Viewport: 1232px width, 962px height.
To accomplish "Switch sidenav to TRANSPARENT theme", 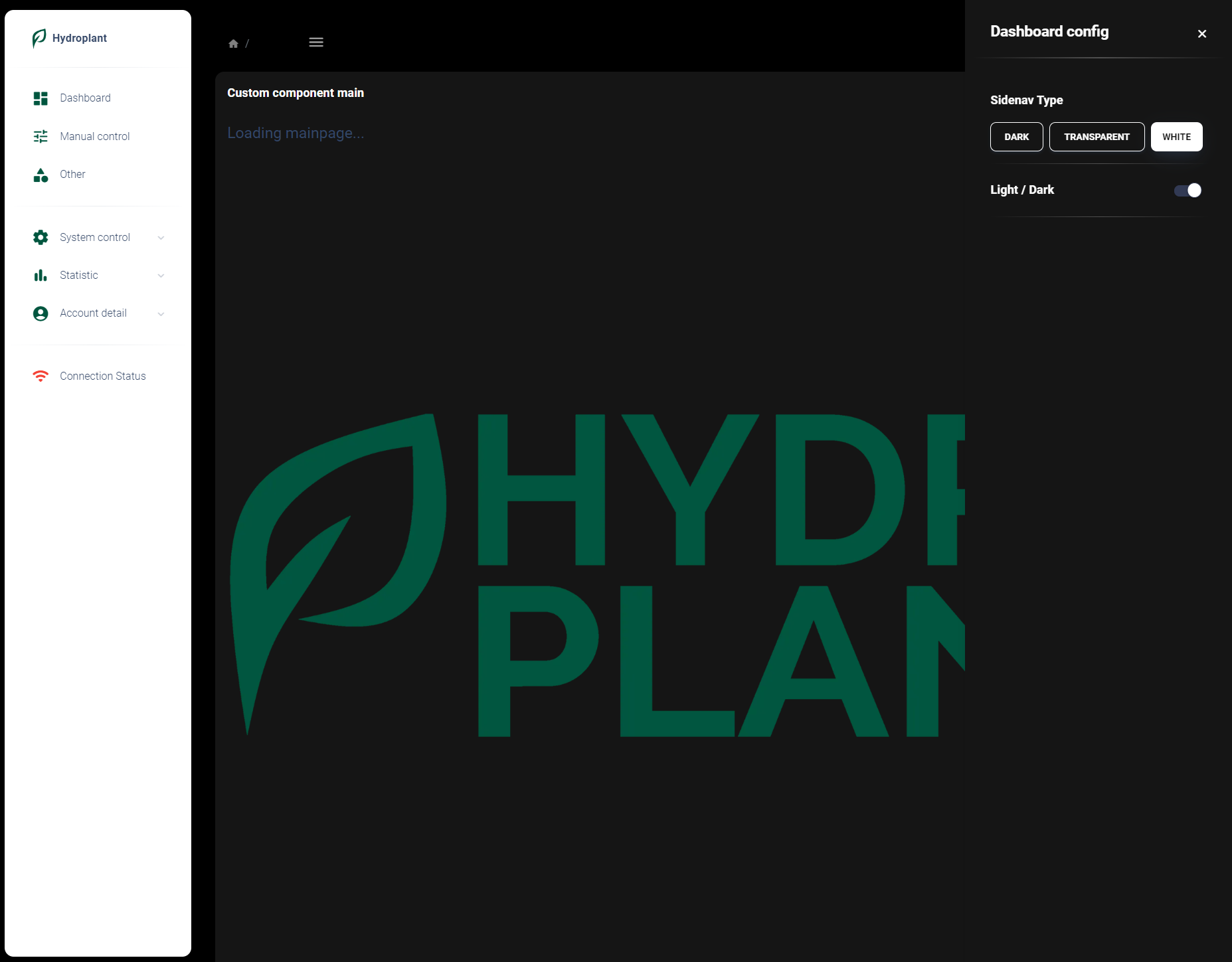I will click(1097, 137).
